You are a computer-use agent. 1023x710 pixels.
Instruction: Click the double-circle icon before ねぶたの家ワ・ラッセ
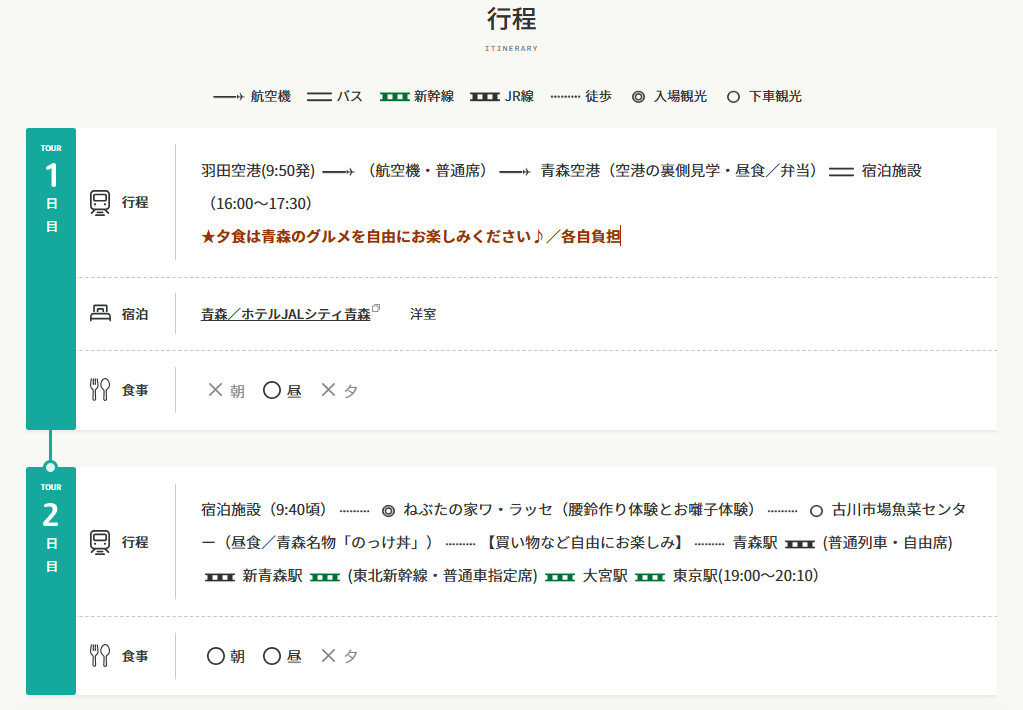click(x=389, y=510)
